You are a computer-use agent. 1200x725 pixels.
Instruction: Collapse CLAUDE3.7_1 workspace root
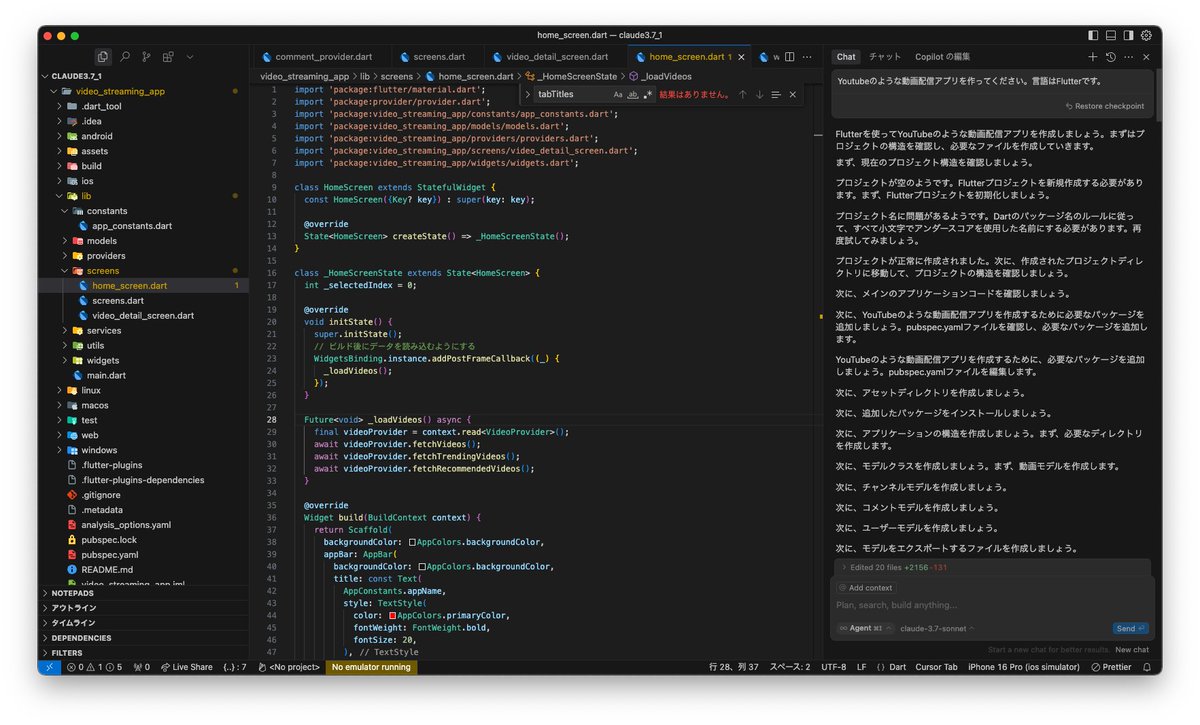pos(143,76)
